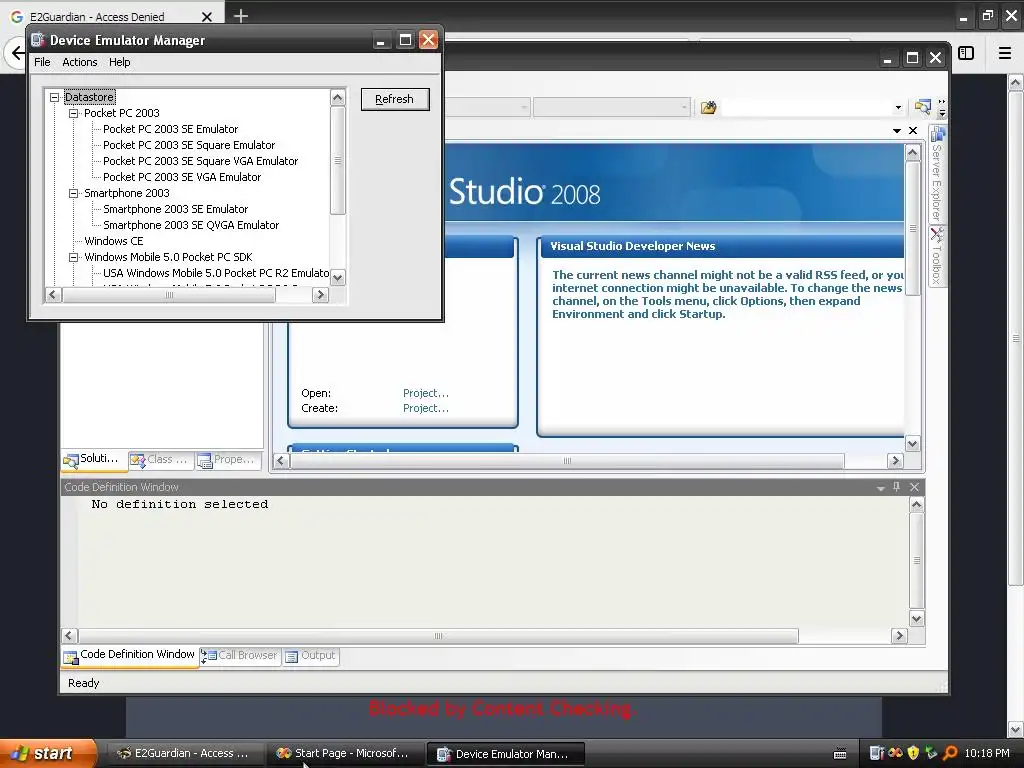Close the E2Guardian Access Denied browser tab
This screenshot has width=1024, height=768.
click(207, 17)
